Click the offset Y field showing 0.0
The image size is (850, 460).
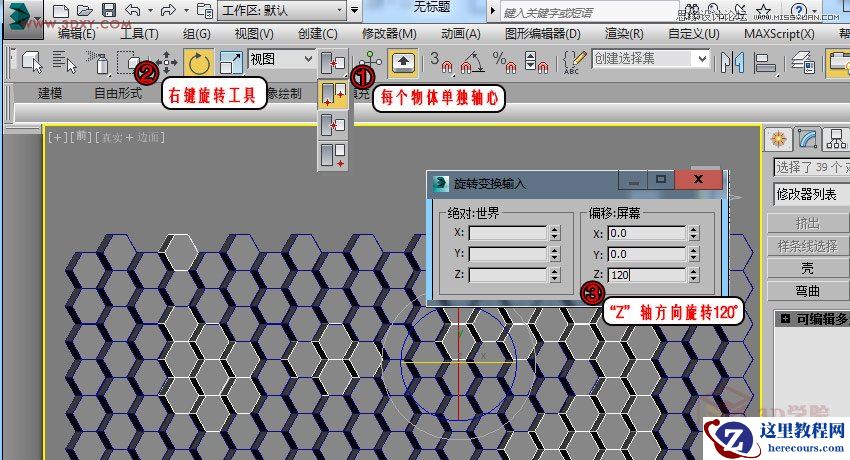647,254
